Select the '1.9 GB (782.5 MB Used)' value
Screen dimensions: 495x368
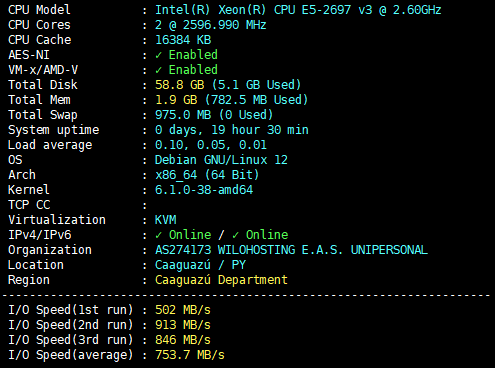coord(231,100)
